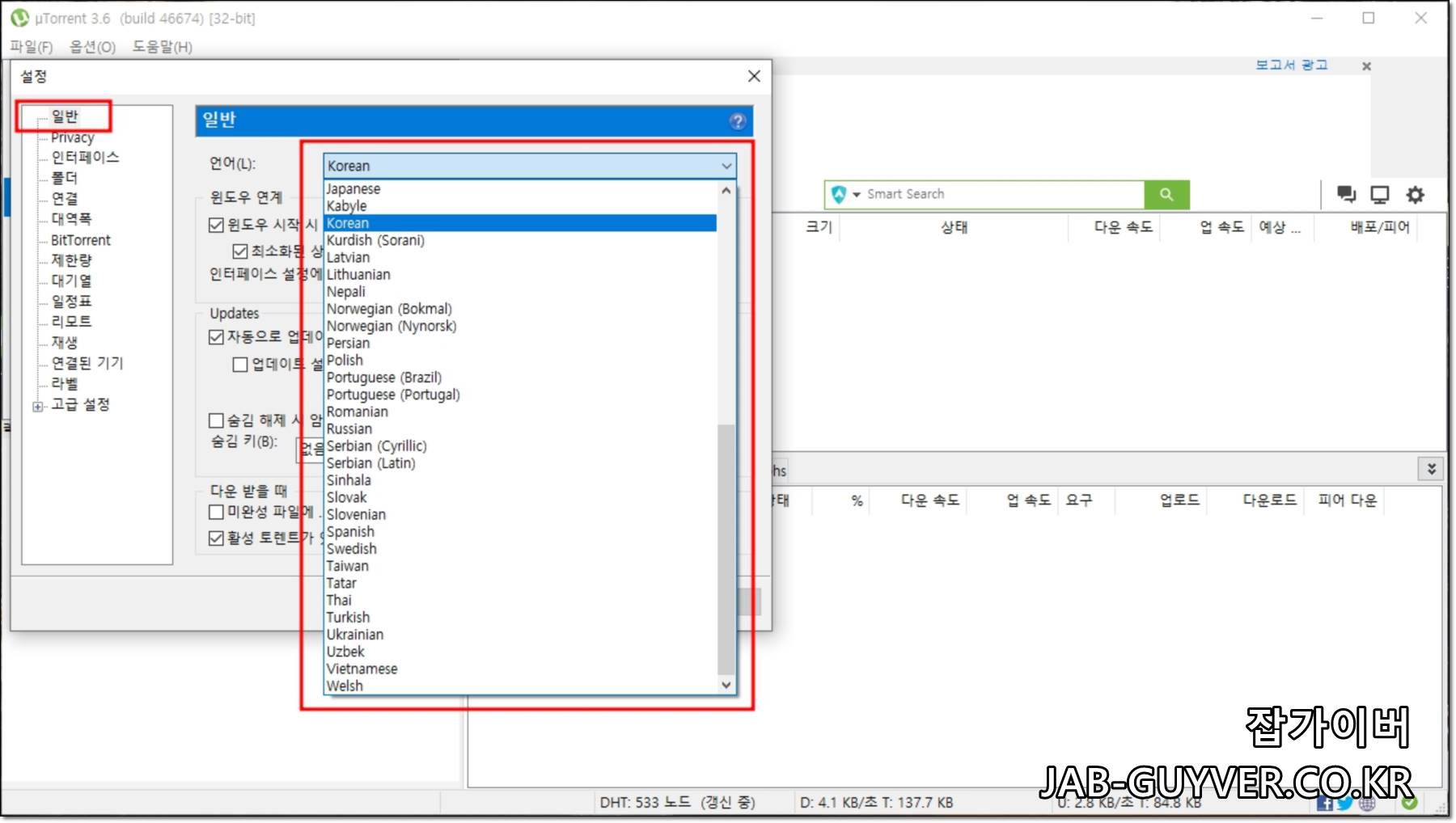Sort by 배포/피어 column header

pos(1379,227)
